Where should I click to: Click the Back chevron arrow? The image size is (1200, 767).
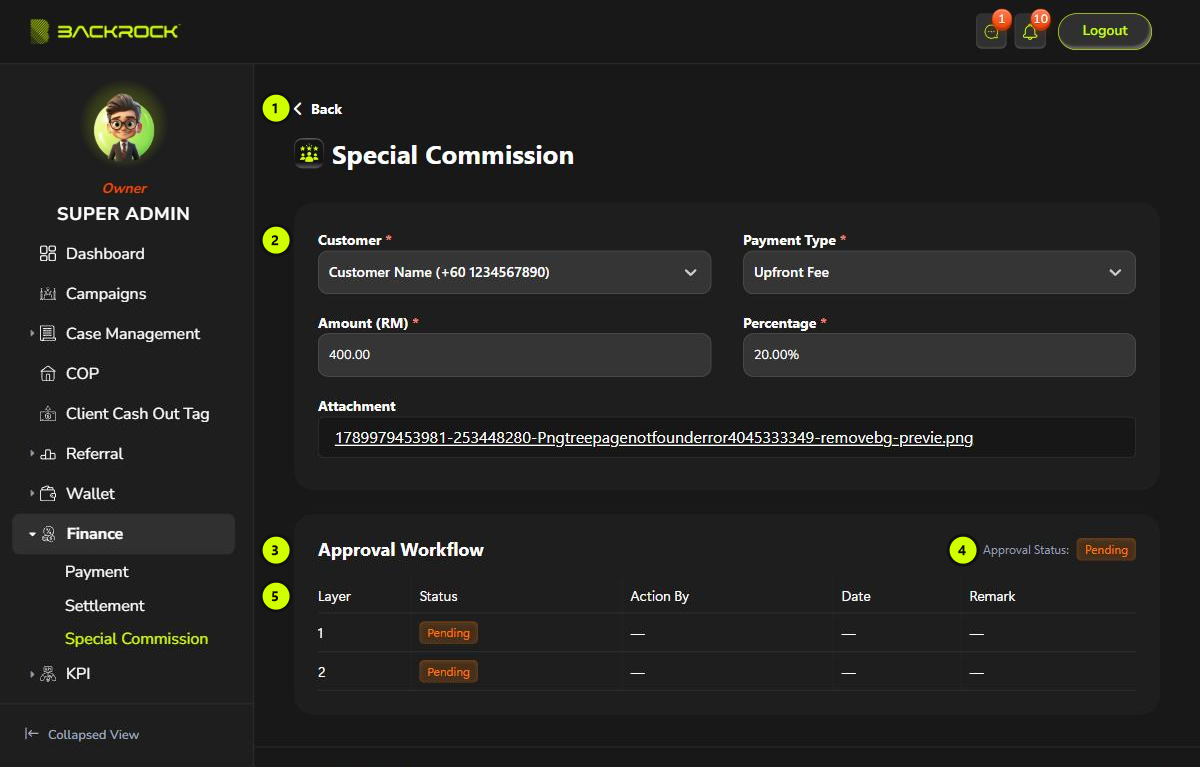(298, 109)
